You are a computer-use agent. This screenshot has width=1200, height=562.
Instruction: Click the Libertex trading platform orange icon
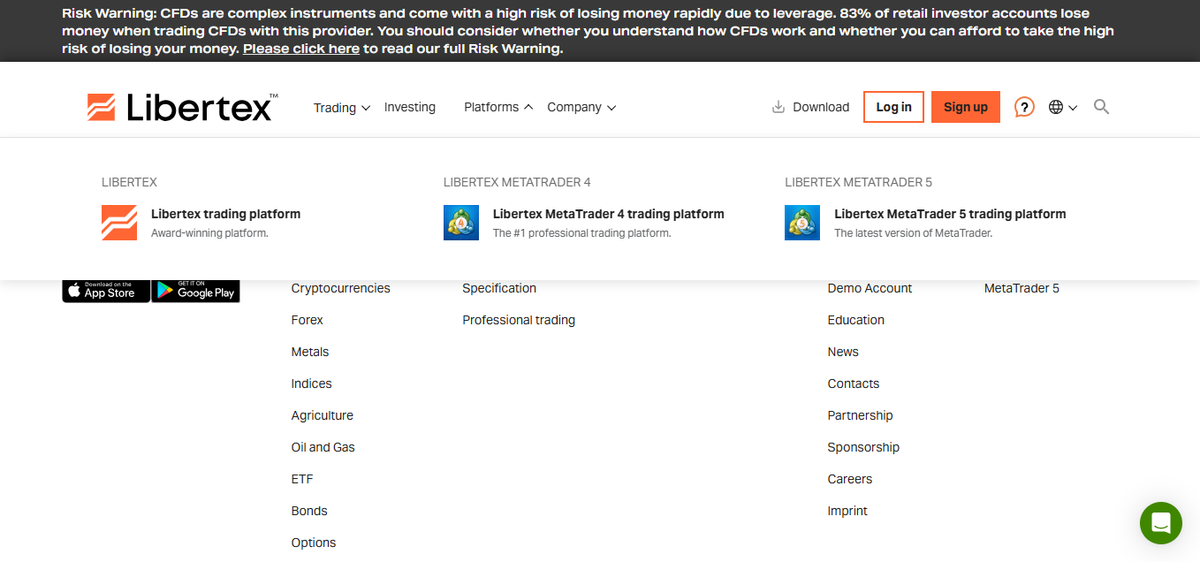coord(119,222)
